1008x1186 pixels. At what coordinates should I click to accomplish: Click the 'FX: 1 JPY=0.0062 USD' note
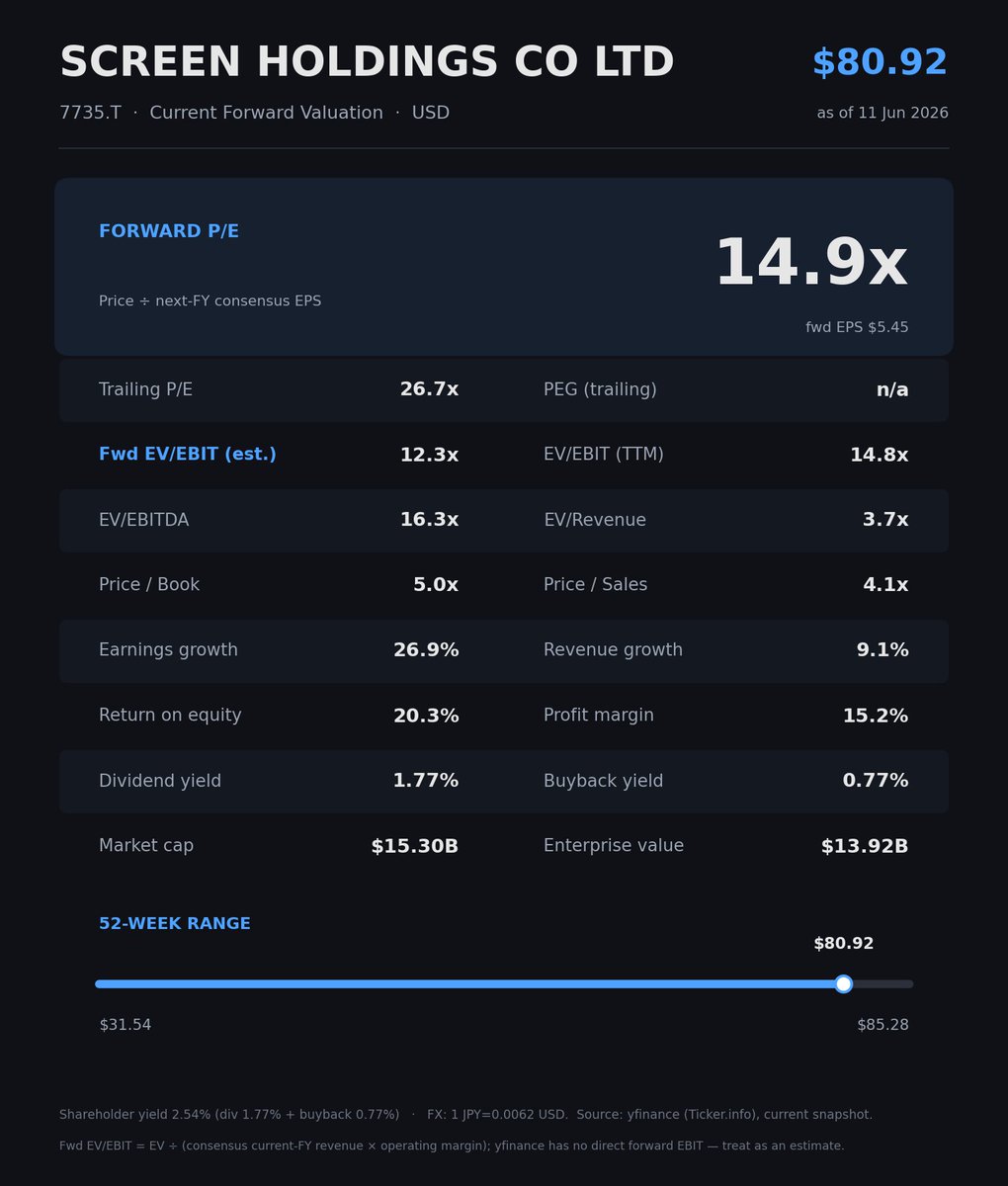click(498, 1115)
